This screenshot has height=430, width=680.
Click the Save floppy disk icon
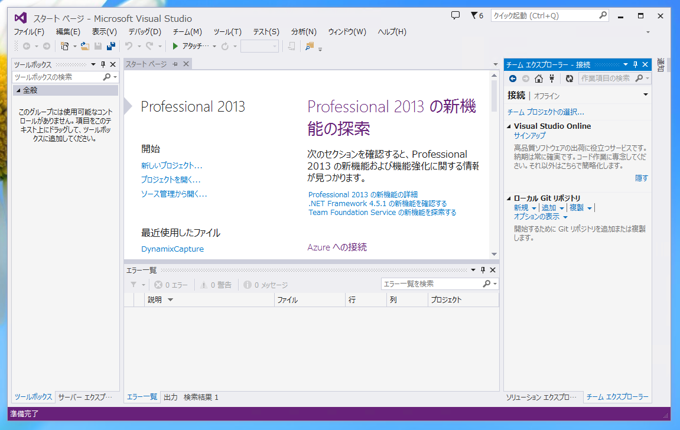point(98,46)
